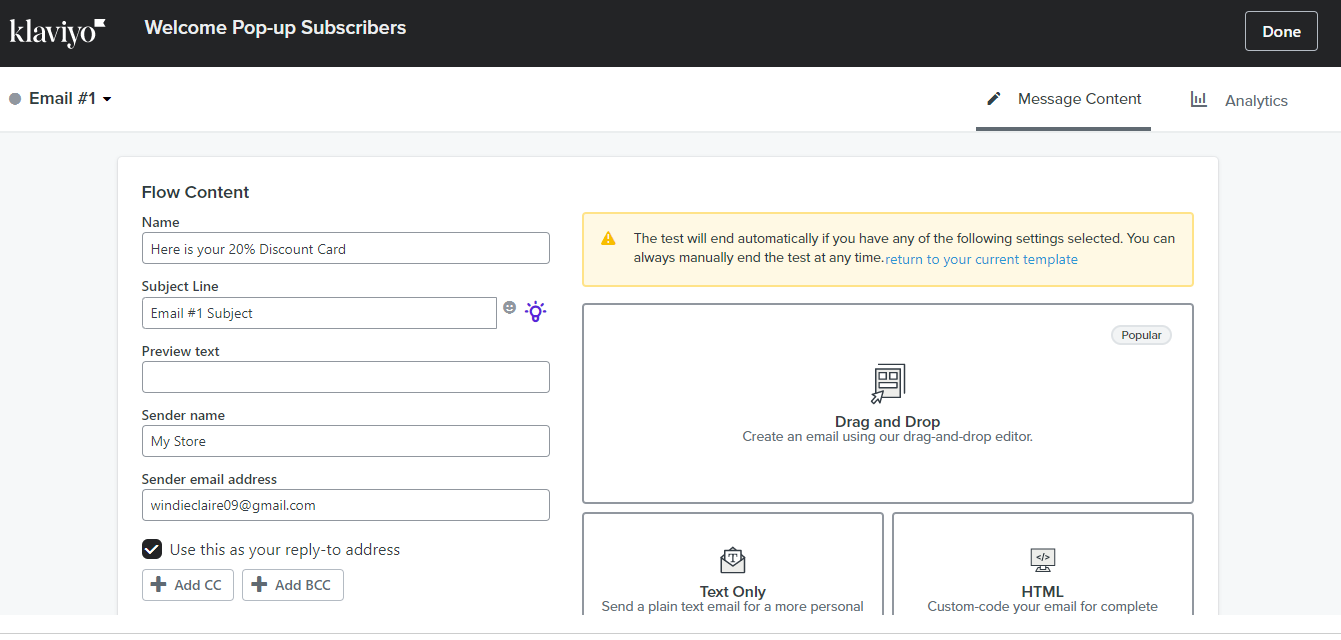The width and height of the screenshot is (1341, 640).
Task: Click the Klaviyo logo
Action: click(x=57, y=31)
